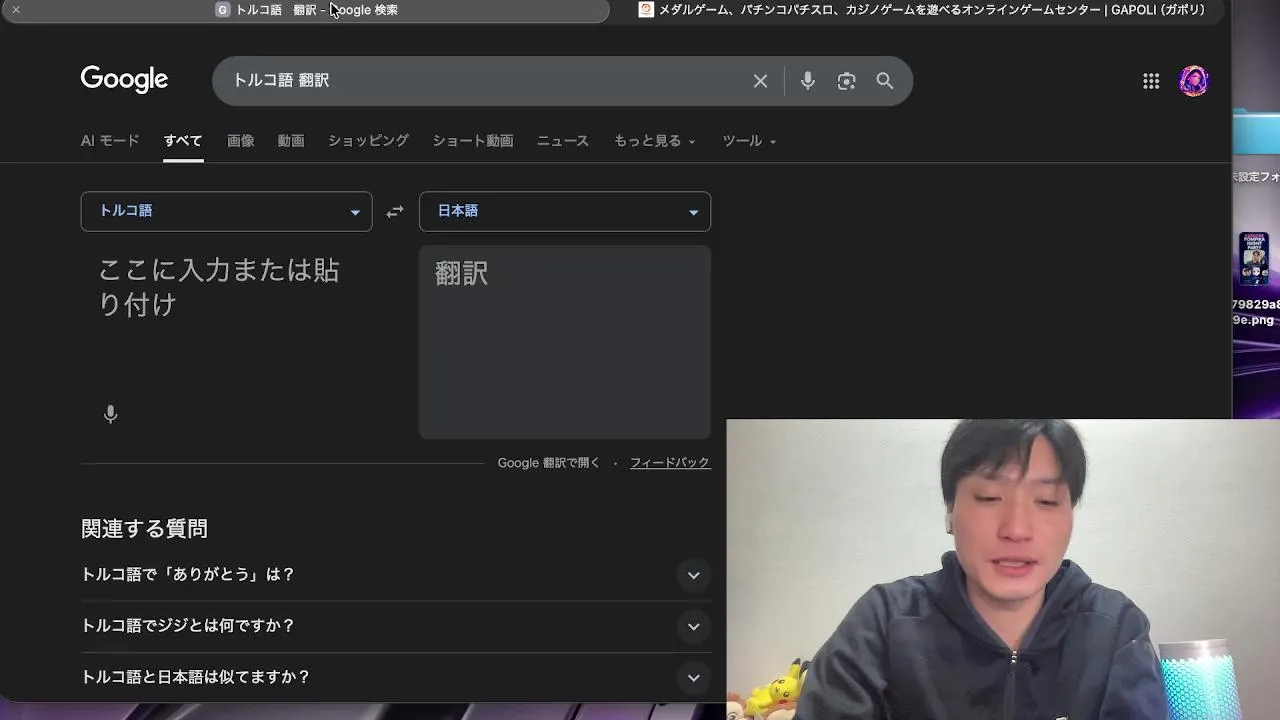The height and width of the screenshot is (720, 1280).
Task: Switch to the GAPOLI browser tab
Action: pos(920,10)
